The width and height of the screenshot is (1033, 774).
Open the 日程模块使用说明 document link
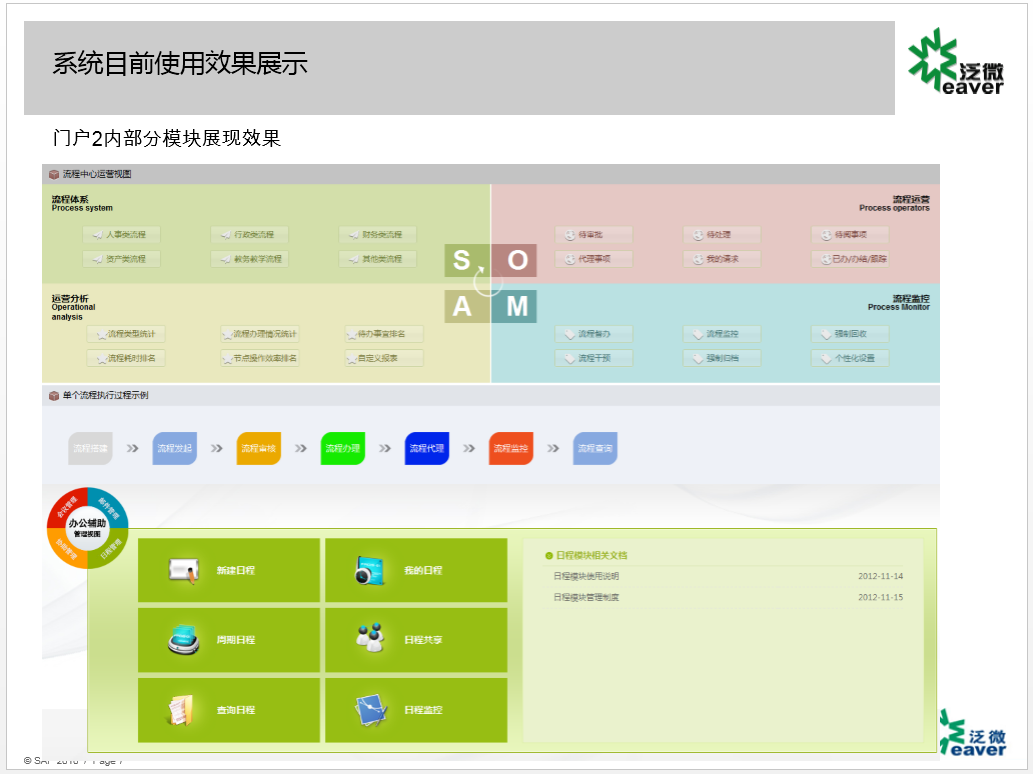click(586, 576)
